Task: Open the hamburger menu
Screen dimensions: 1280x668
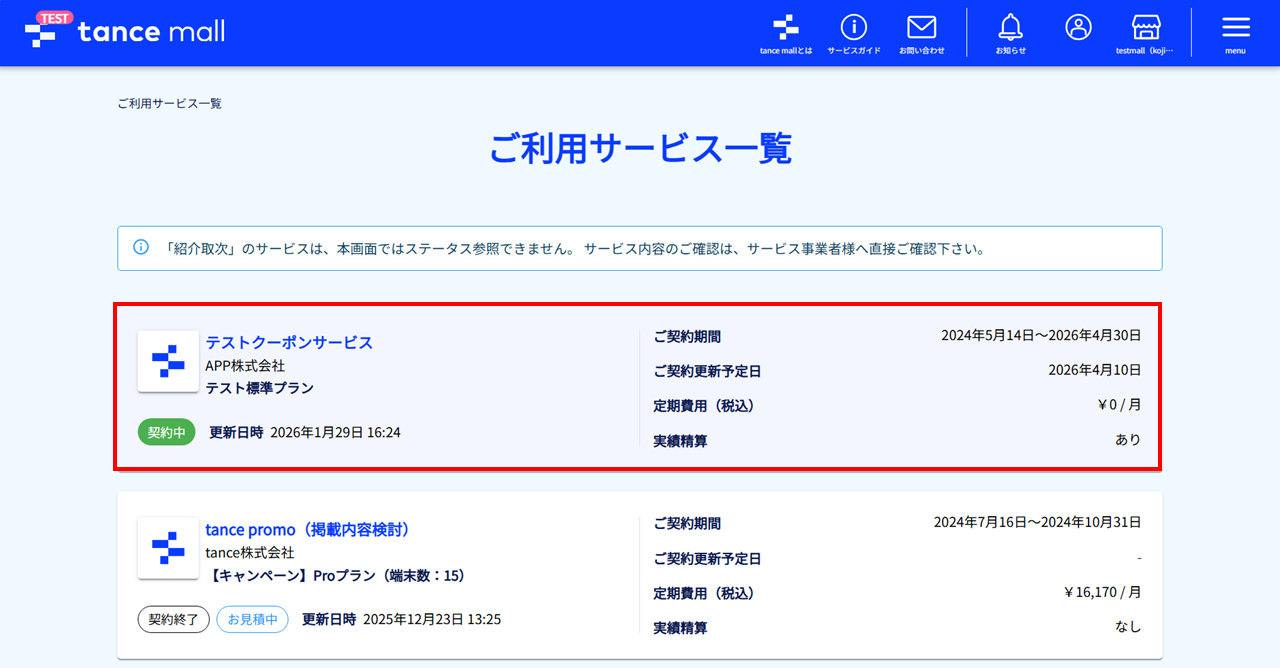Action: coord(1236,34)
